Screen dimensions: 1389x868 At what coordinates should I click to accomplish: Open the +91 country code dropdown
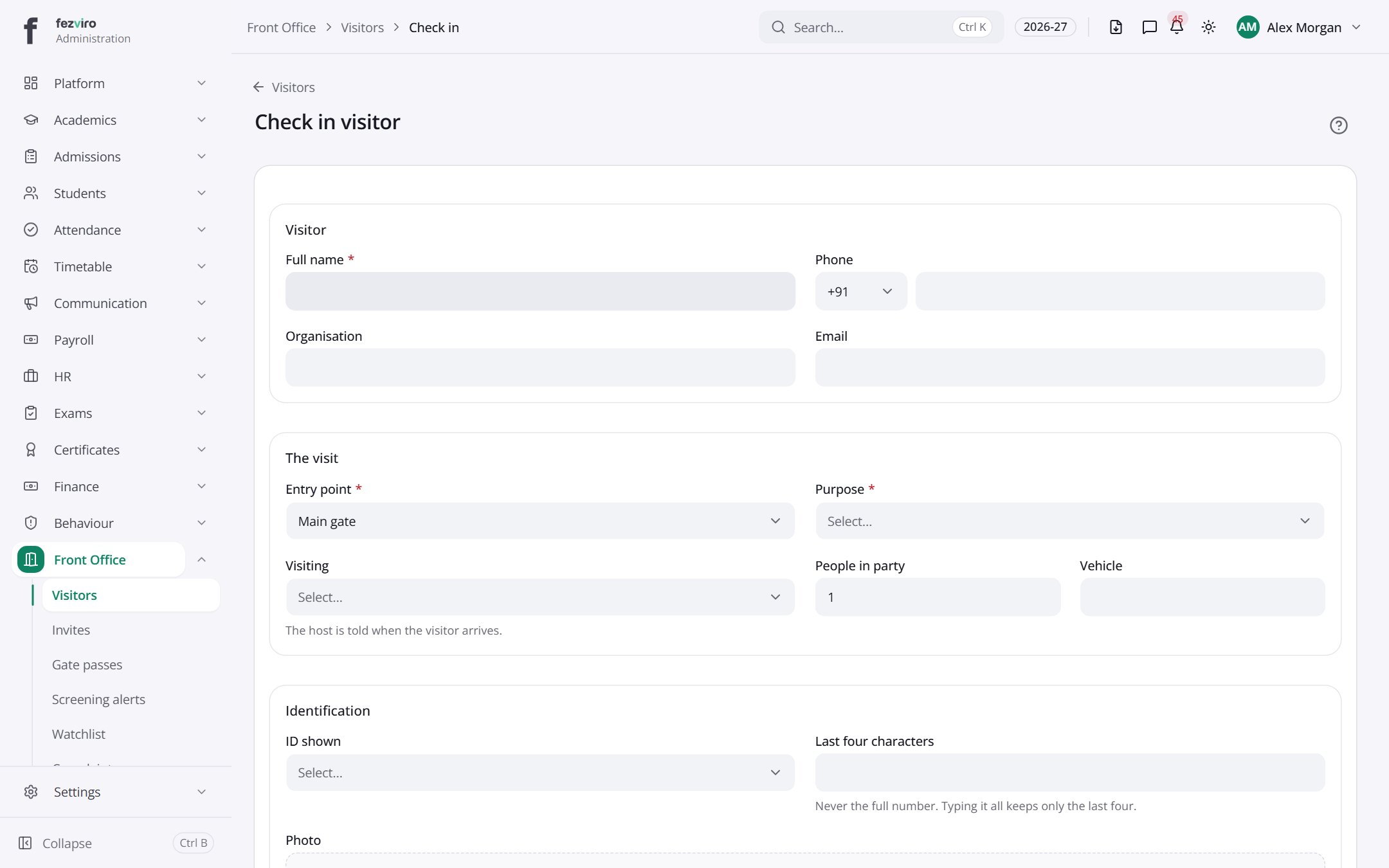[861, 291]
